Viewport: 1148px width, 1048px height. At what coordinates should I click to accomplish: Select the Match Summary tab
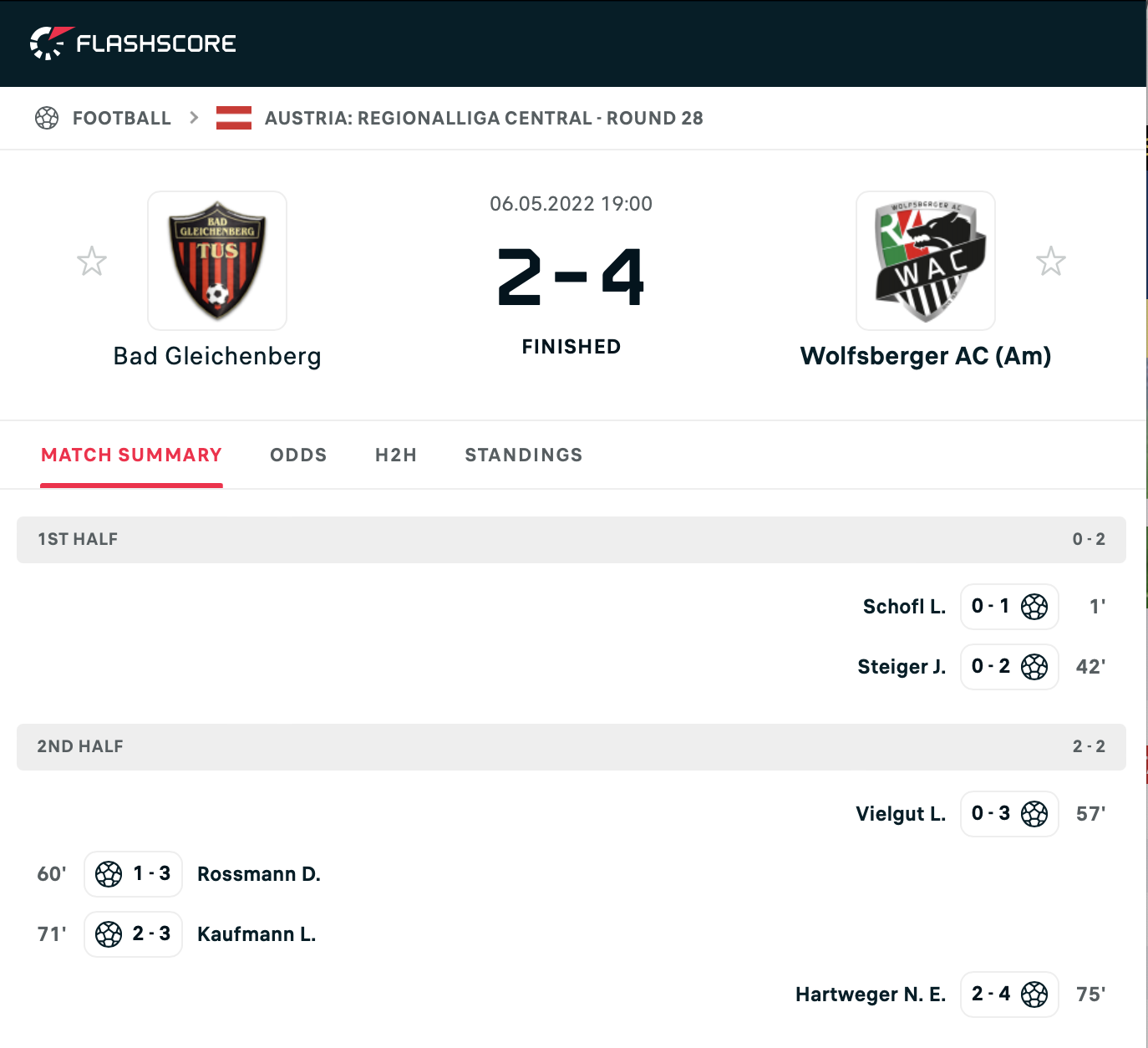click(x=132, y=455)
